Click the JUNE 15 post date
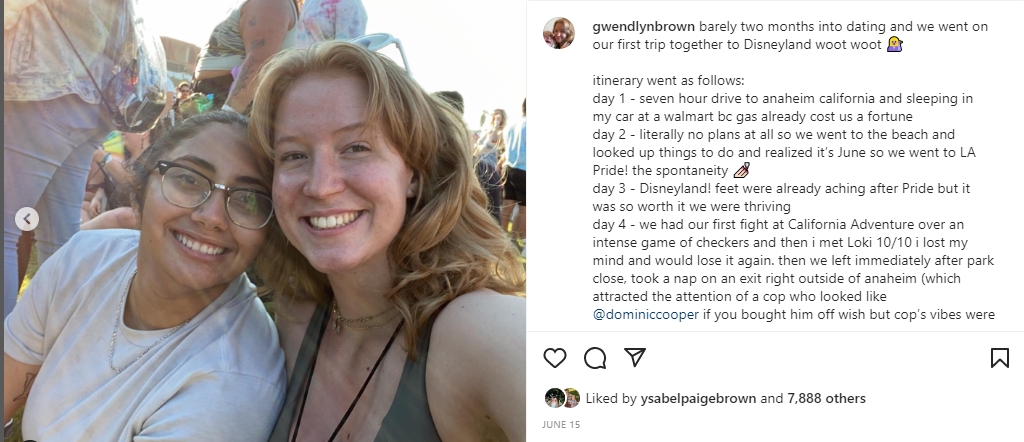 click(560, 424)
